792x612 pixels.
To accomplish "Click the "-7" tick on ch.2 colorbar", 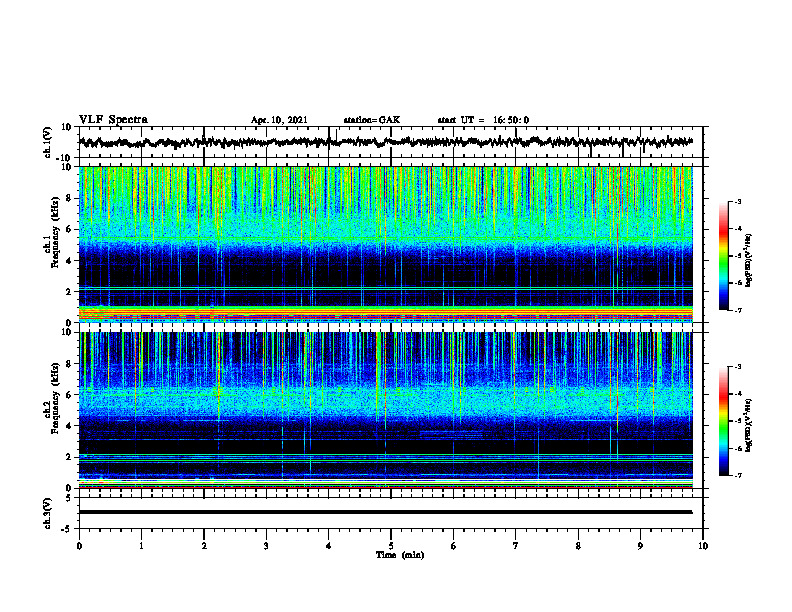I will (738, 476).
